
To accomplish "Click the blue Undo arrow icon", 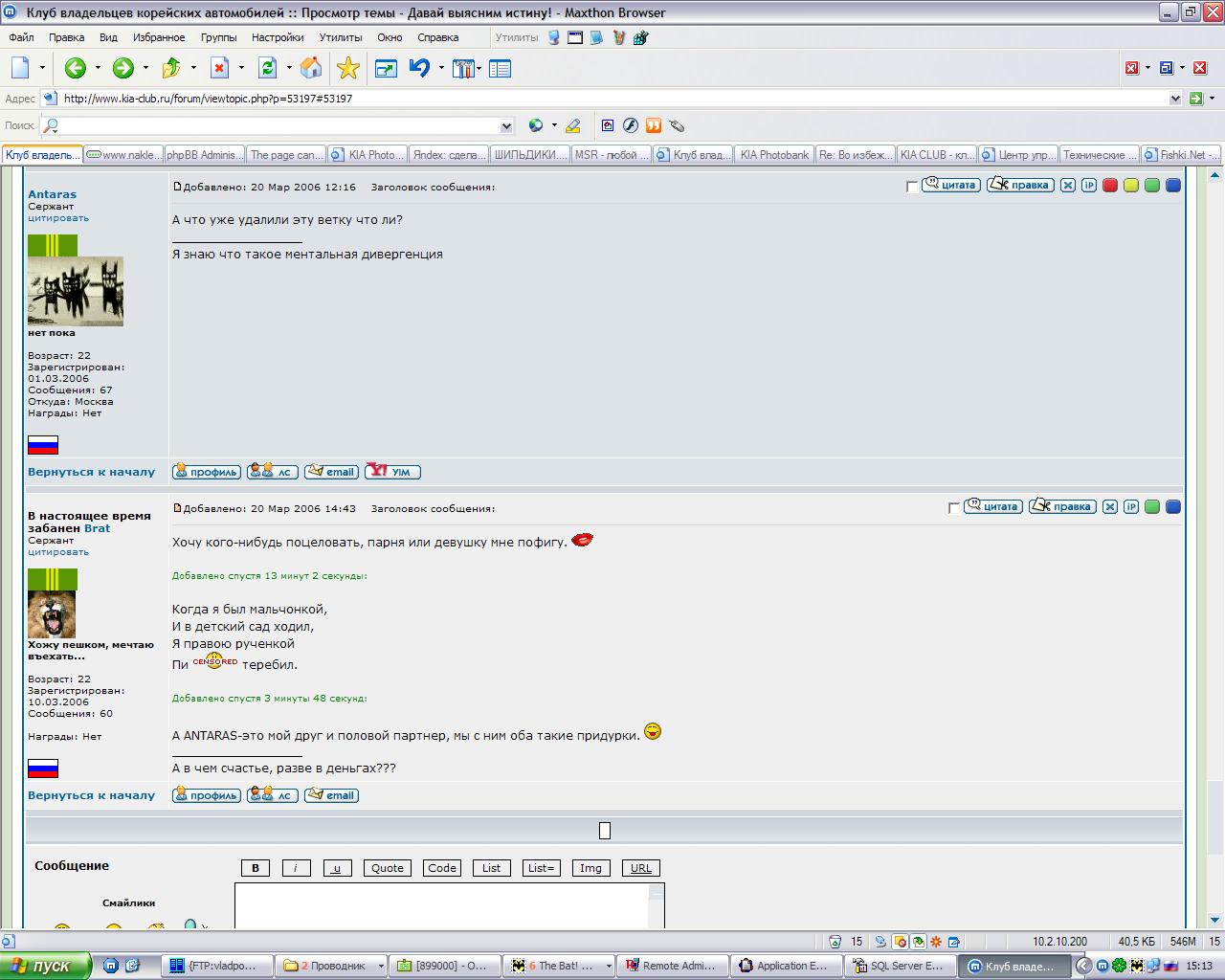I will point(419,68).
